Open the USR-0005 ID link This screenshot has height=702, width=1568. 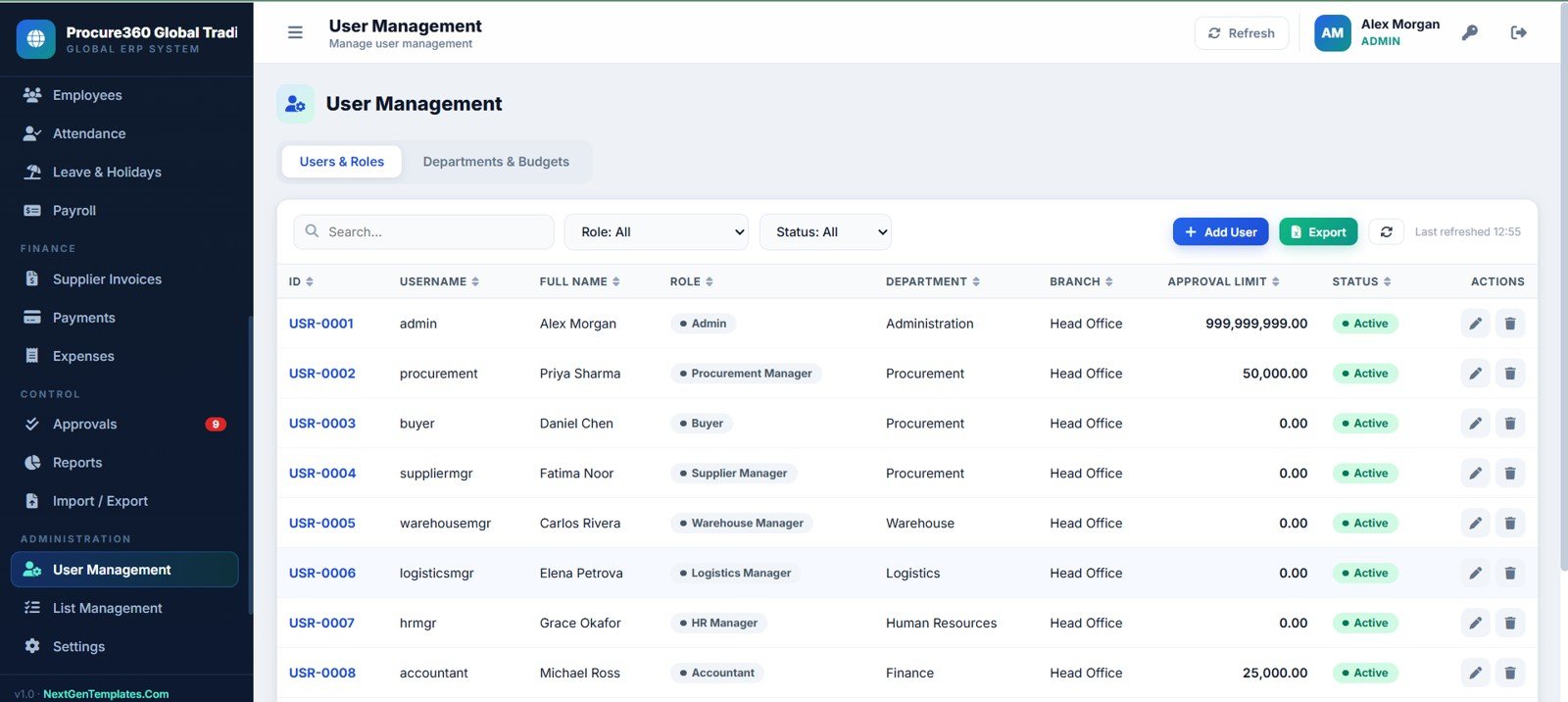point(322,524)
